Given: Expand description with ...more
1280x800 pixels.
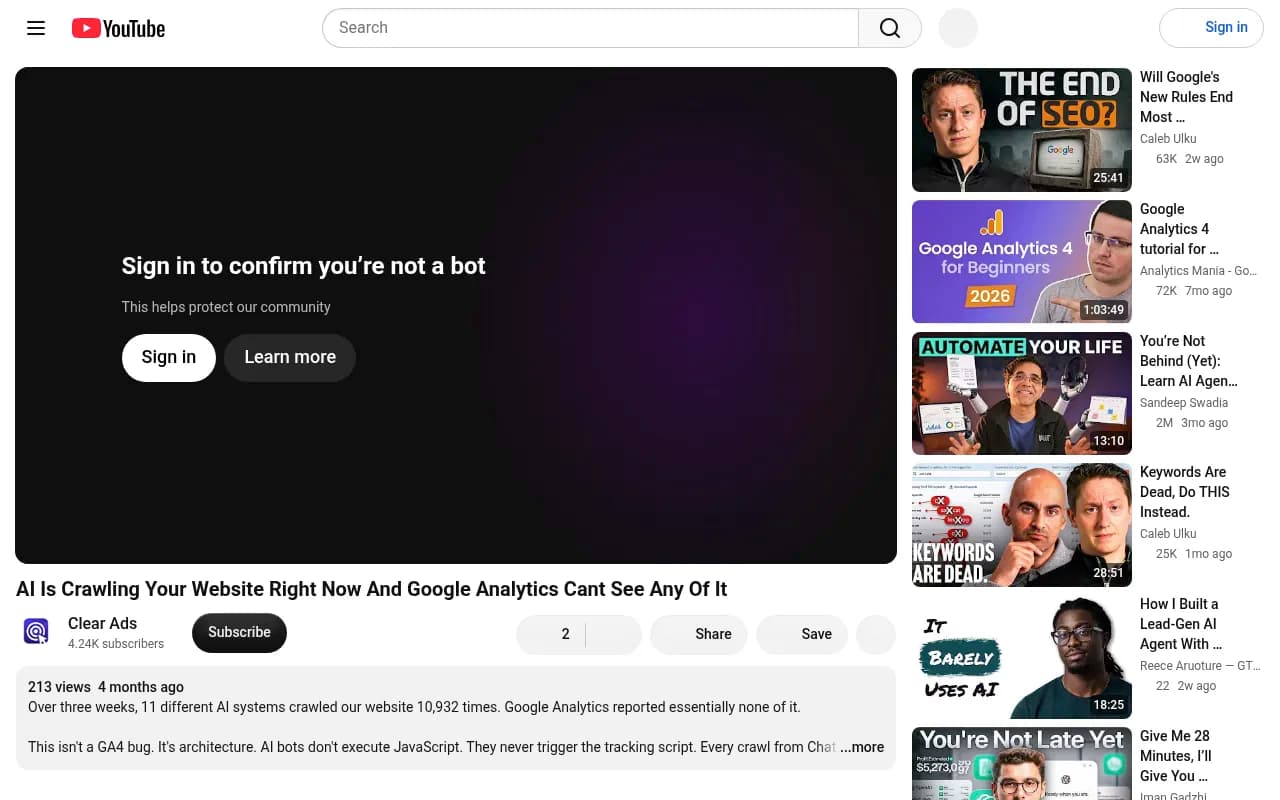Looking at the screenshot, I should (862, 747).
